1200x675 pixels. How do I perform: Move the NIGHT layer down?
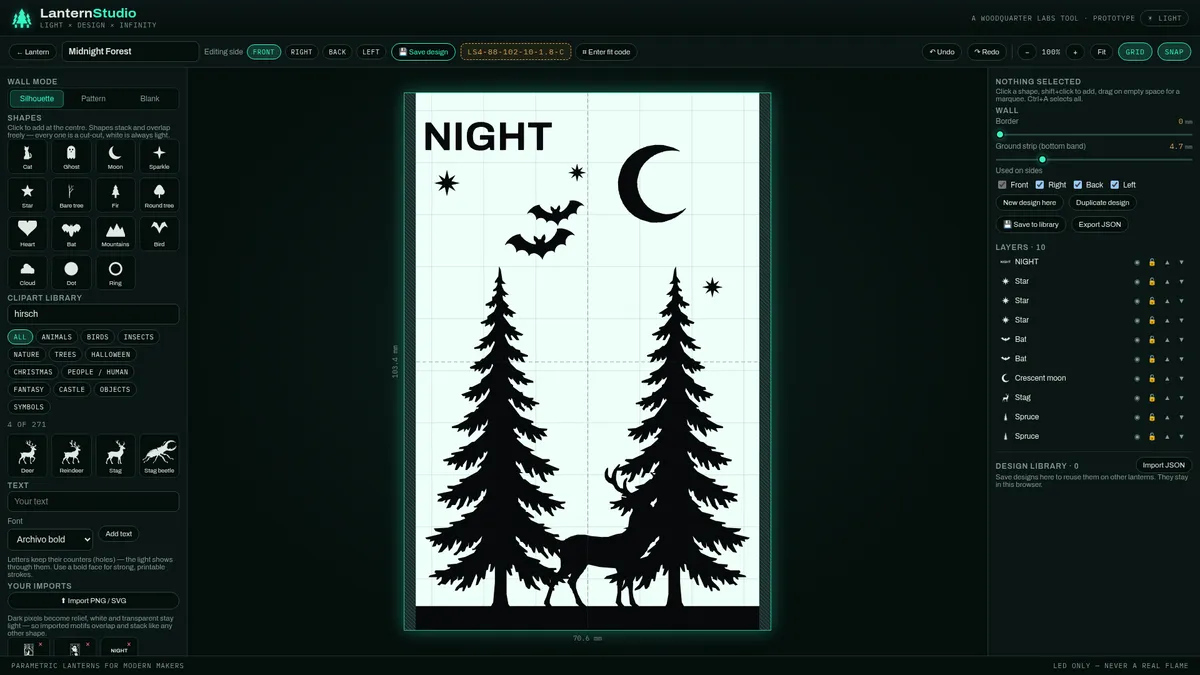1182,262
